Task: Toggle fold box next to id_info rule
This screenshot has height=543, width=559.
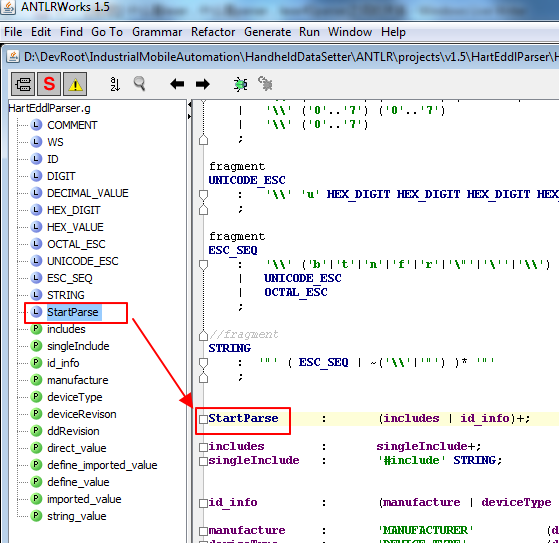Action: pyautogui.click(x=203, y=503)
